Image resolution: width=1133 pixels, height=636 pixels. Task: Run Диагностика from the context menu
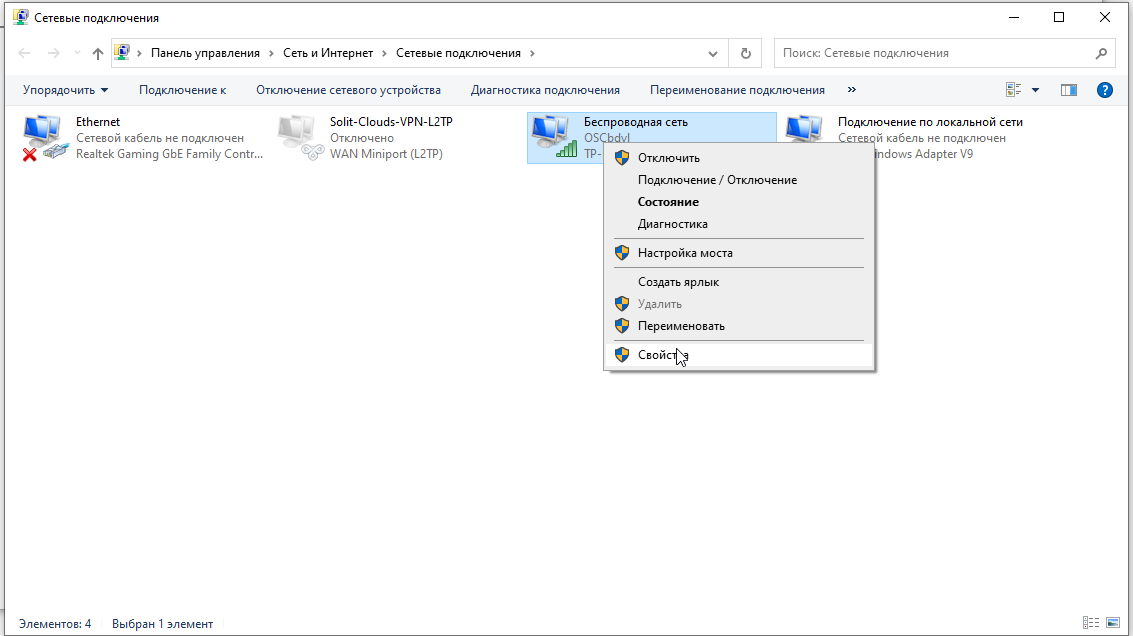[738, 224]
